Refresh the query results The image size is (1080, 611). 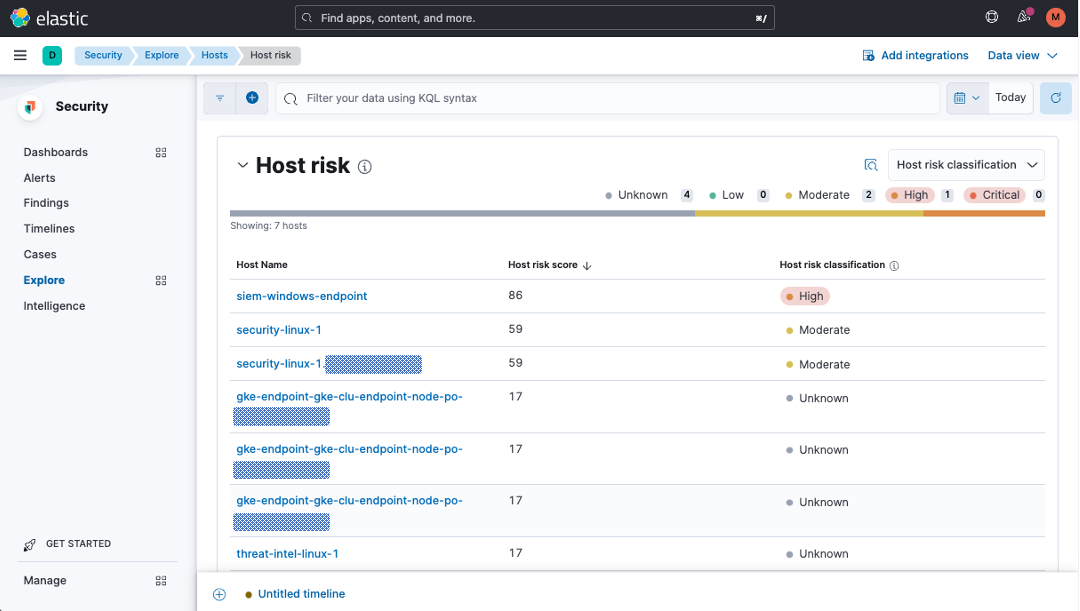1055,98
